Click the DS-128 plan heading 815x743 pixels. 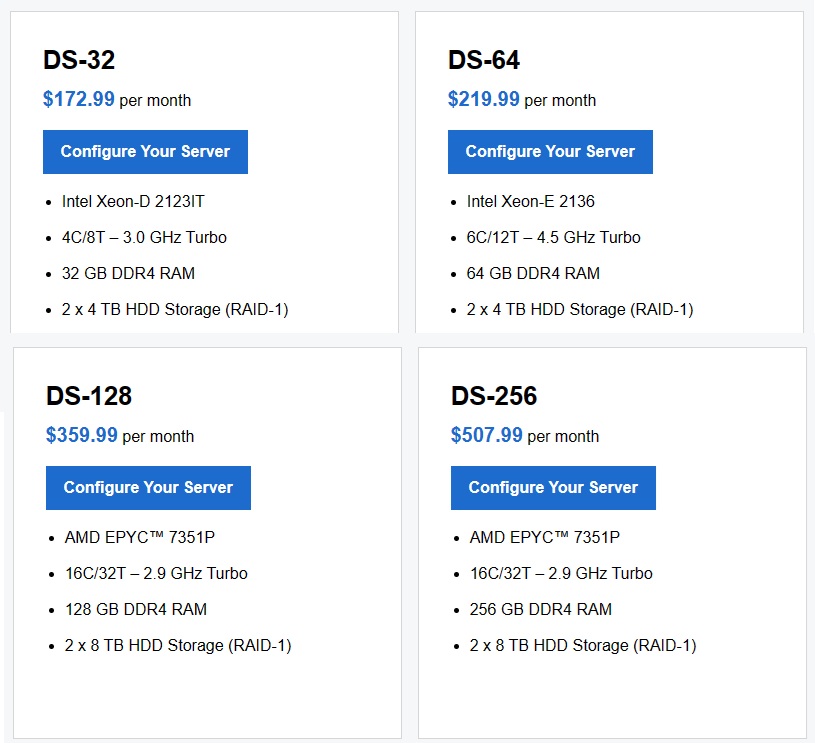coord(89,396)
